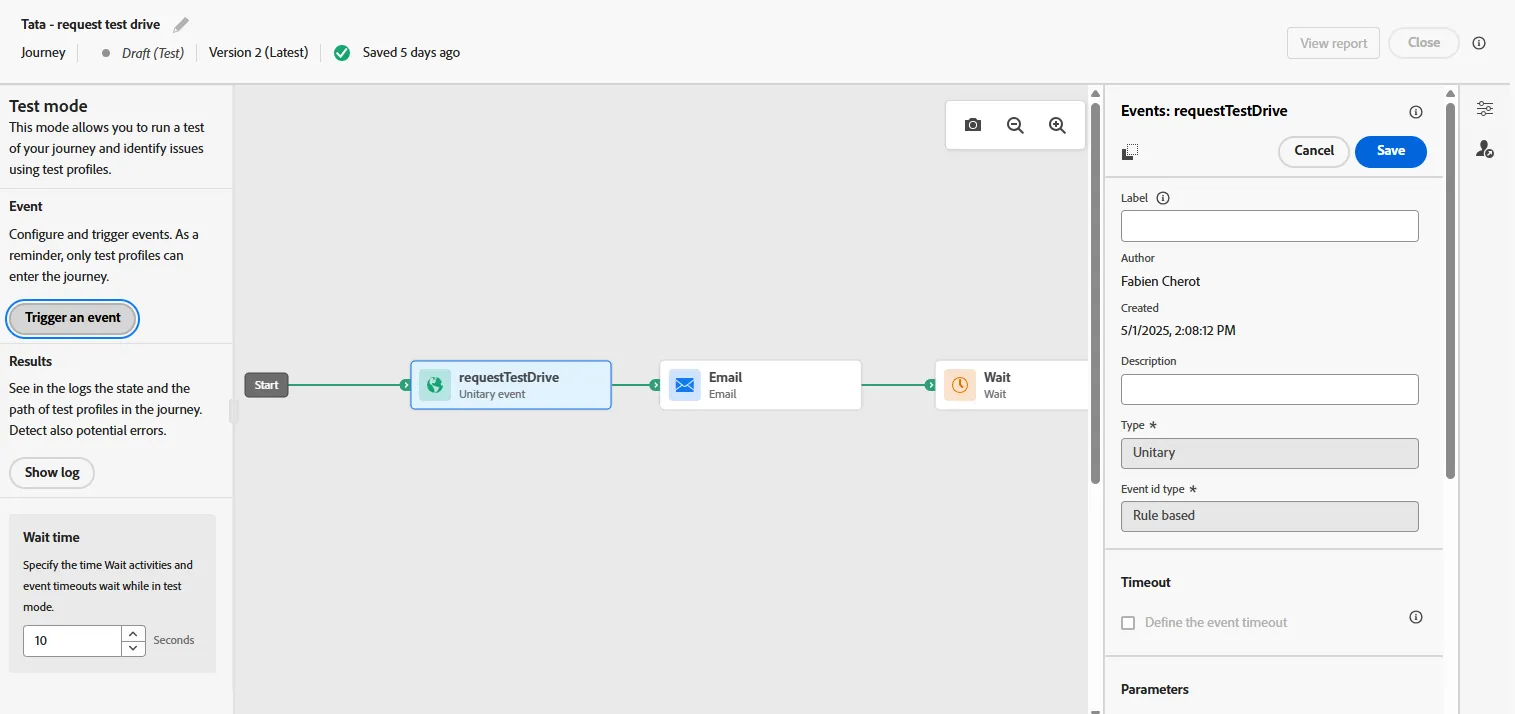Zoom in on the journey canvas
This screenshot has width=1515, height=714.
(x=1057, y=125)
